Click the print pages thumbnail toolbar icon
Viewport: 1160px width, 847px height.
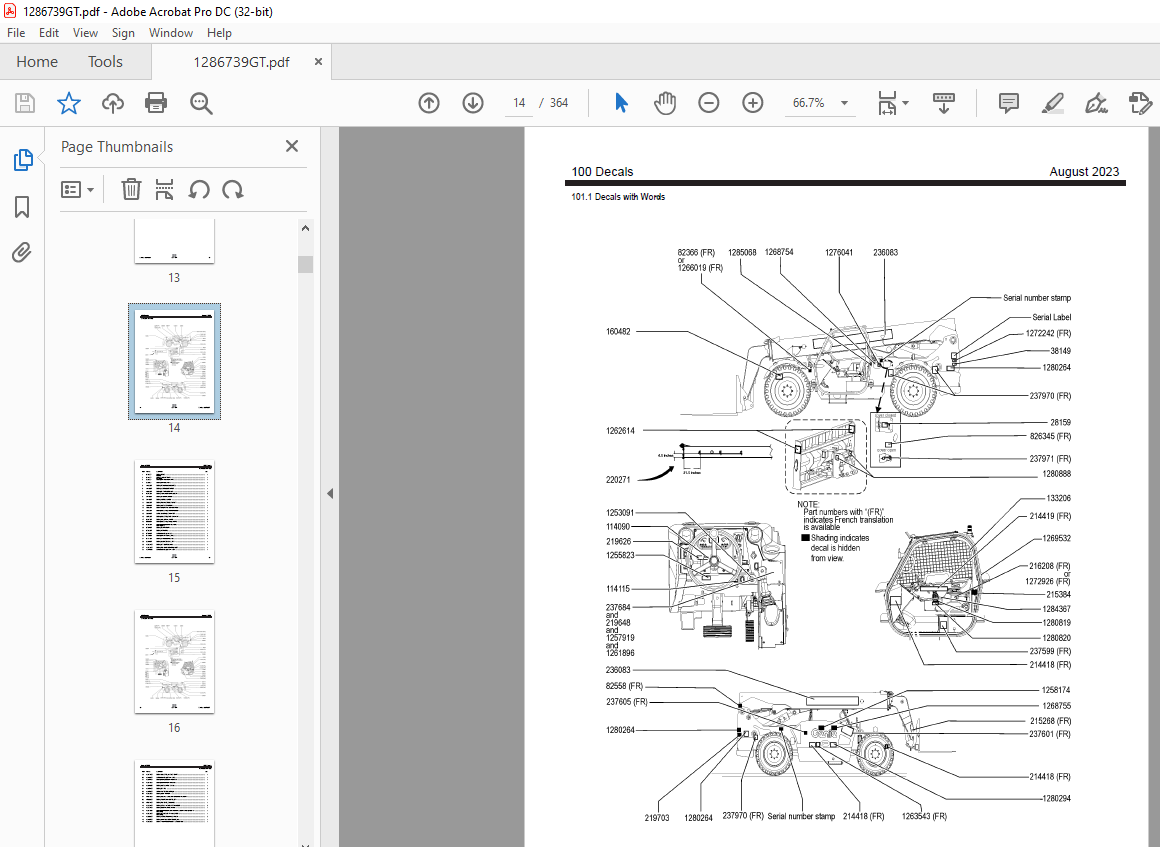[x=164, y=189]
